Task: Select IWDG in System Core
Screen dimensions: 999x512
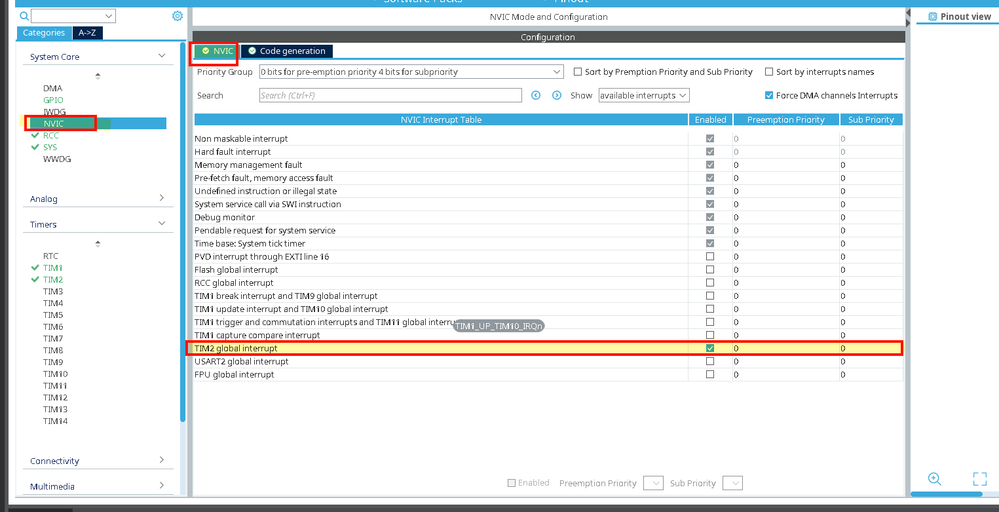Action: pos(54,111)
